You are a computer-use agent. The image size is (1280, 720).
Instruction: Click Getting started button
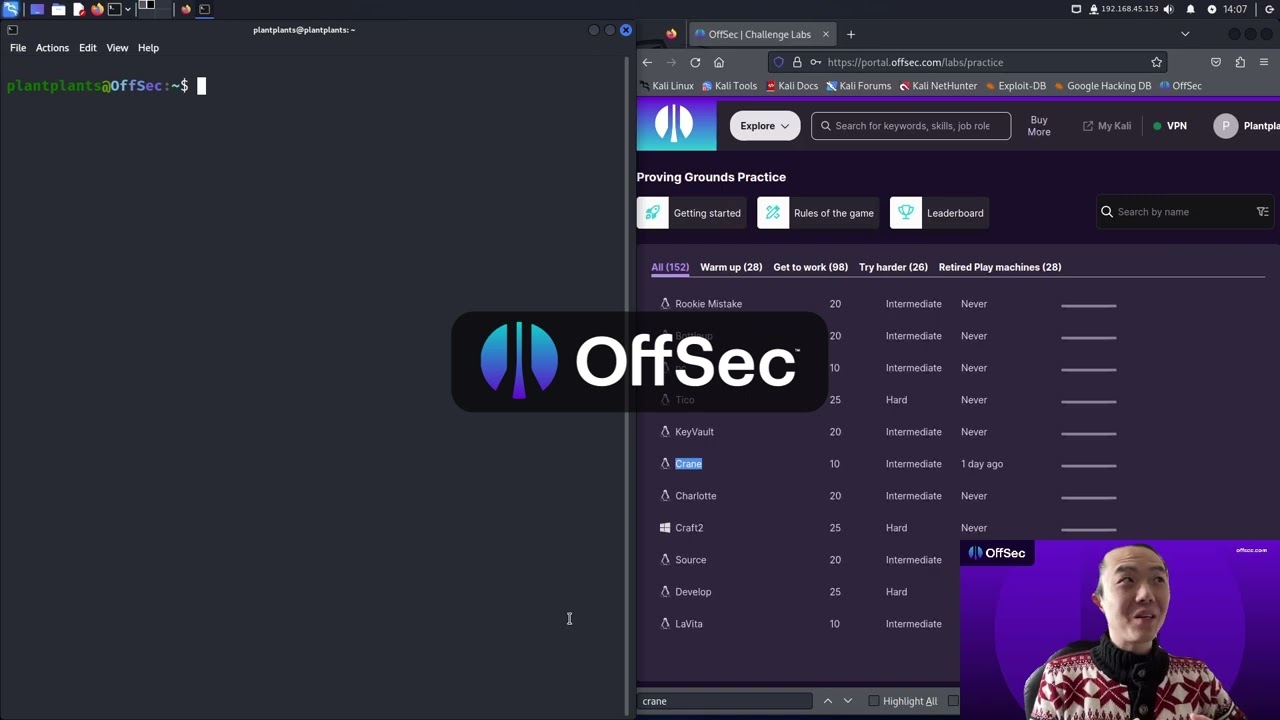692,213
